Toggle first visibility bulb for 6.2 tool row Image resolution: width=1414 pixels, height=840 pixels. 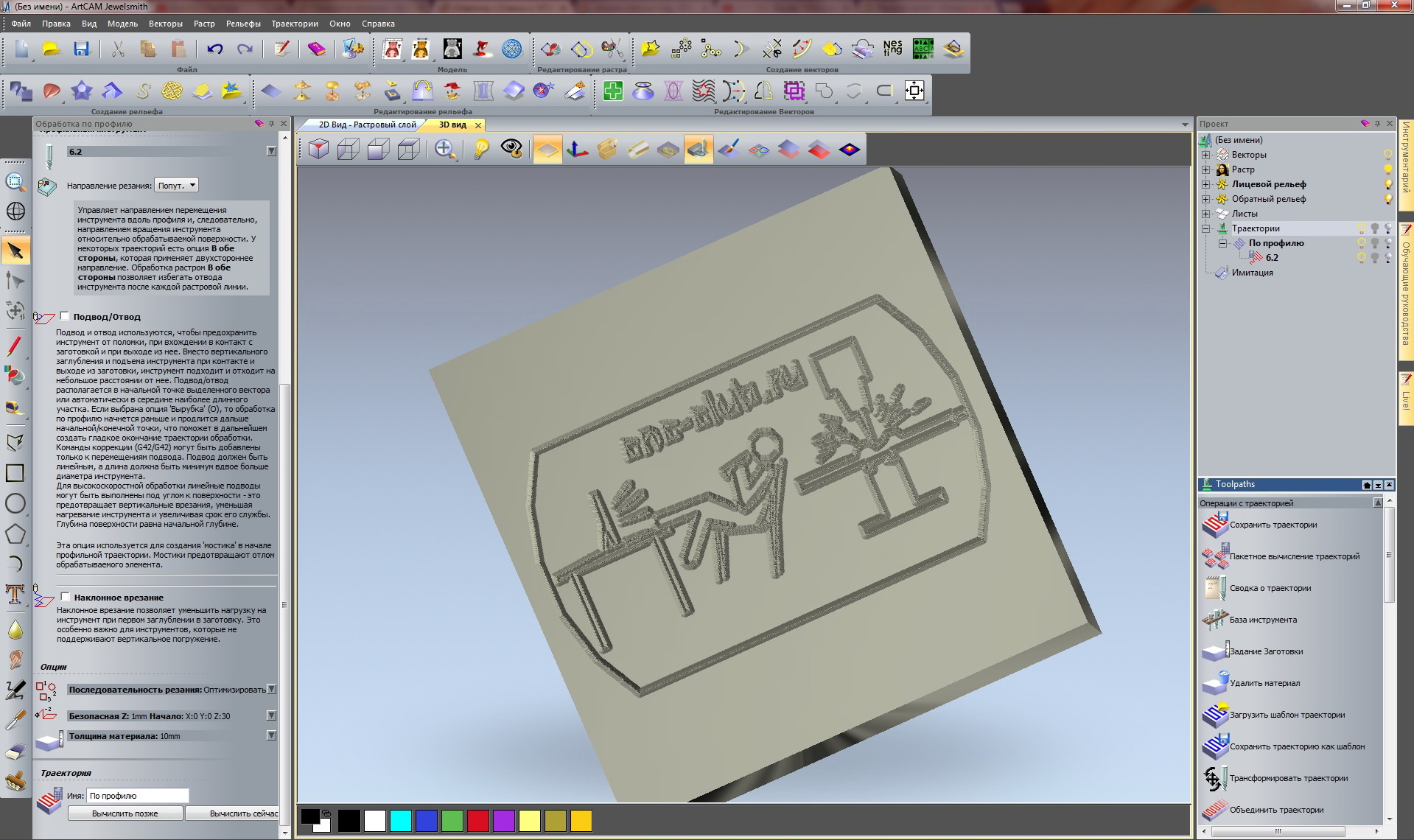click(x=1362, y=258)
